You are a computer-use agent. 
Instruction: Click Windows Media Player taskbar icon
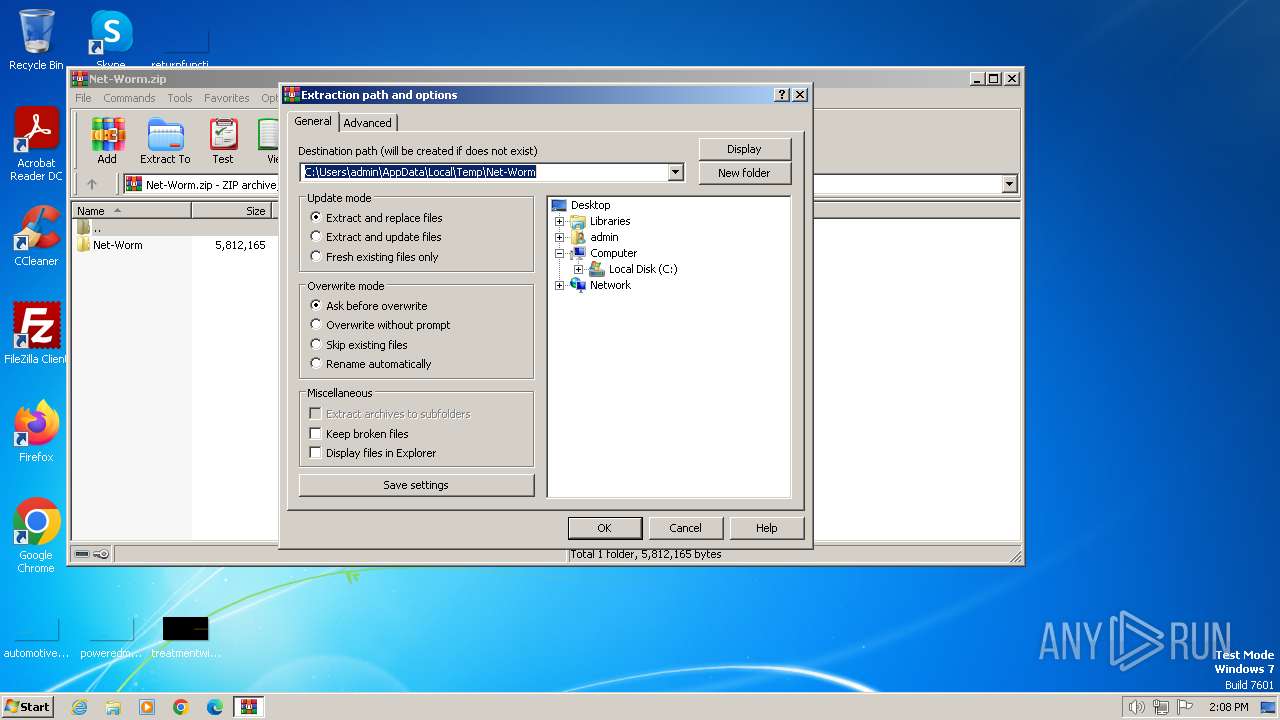(147, 707)
